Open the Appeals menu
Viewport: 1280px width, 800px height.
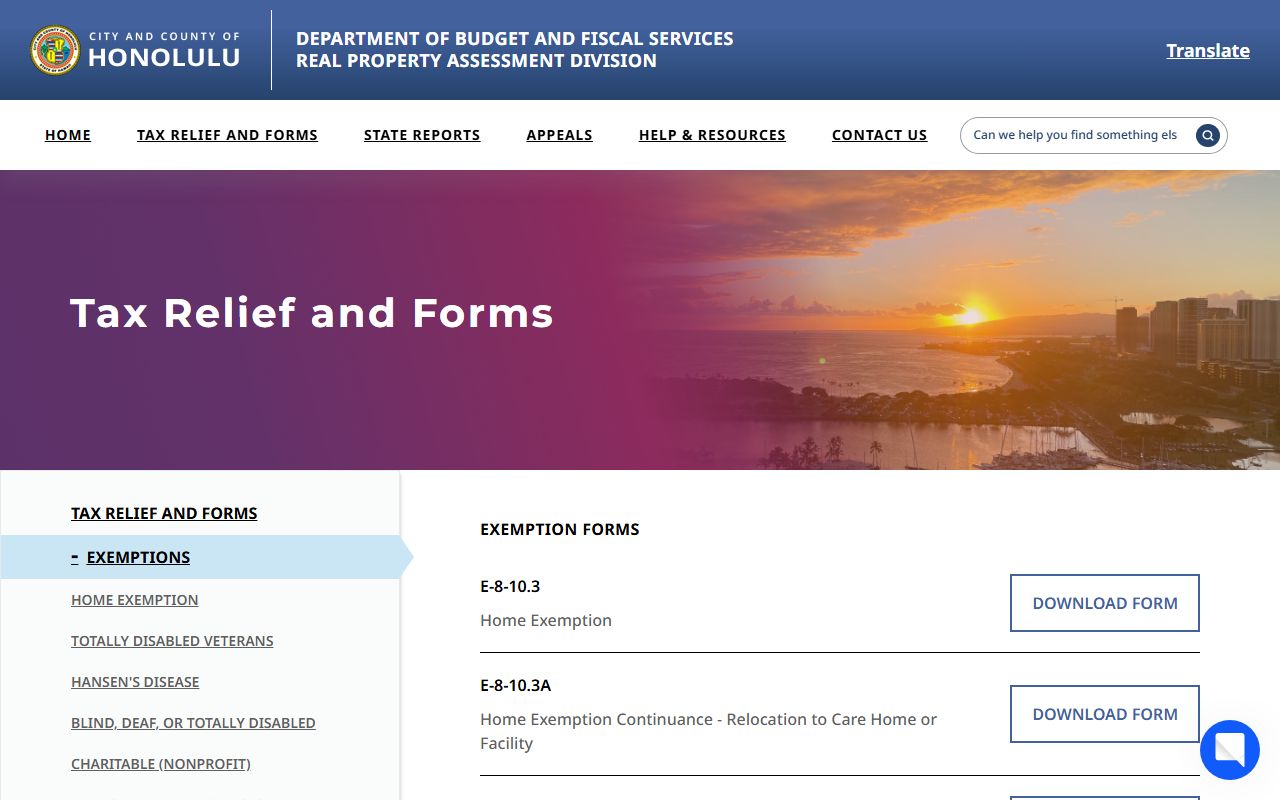(560, 135)
